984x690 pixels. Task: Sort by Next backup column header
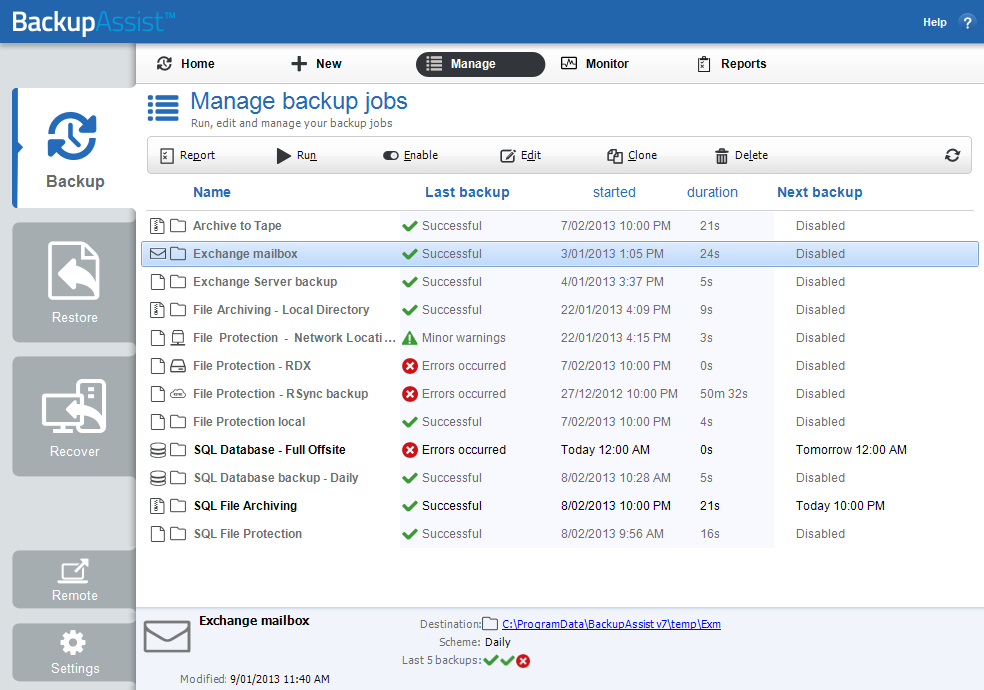coord(820,193)
